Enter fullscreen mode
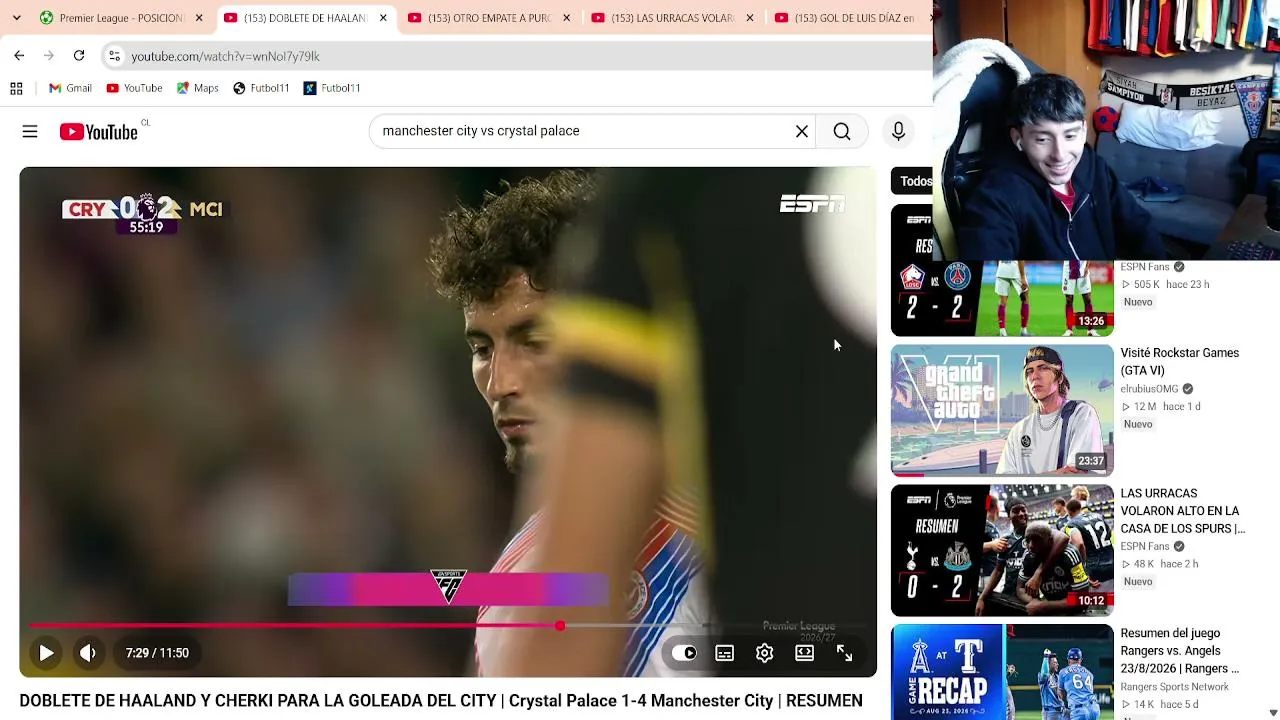This screenshot has height=720, width=1280. coord(844,653)
